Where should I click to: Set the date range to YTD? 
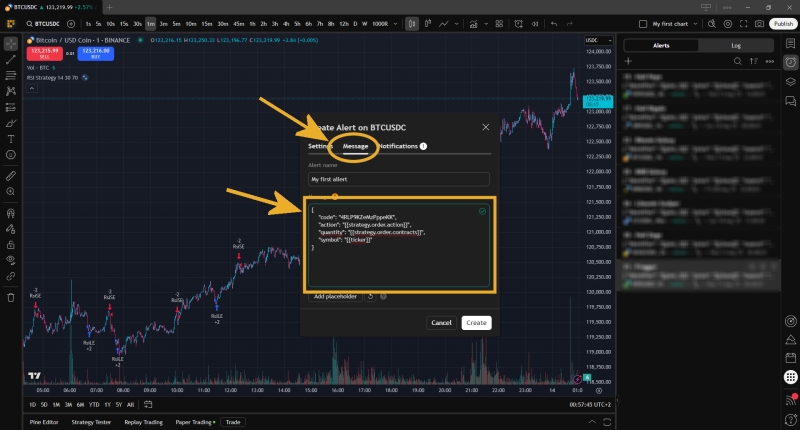click(x=94, y=404)
